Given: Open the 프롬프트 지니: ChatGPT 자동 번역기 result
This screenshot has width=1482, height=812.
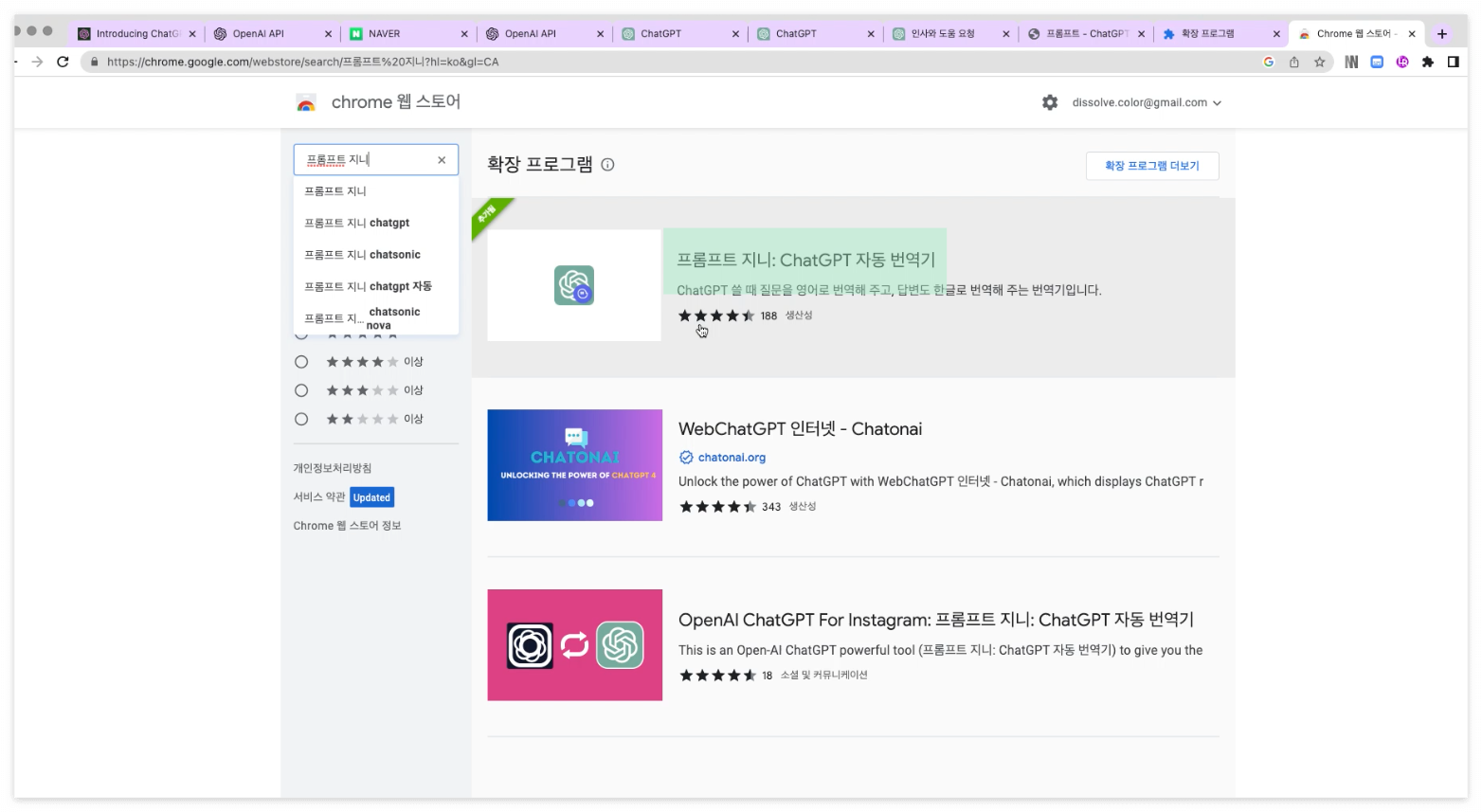Looking at the screenshot, I should coord(805,260).
